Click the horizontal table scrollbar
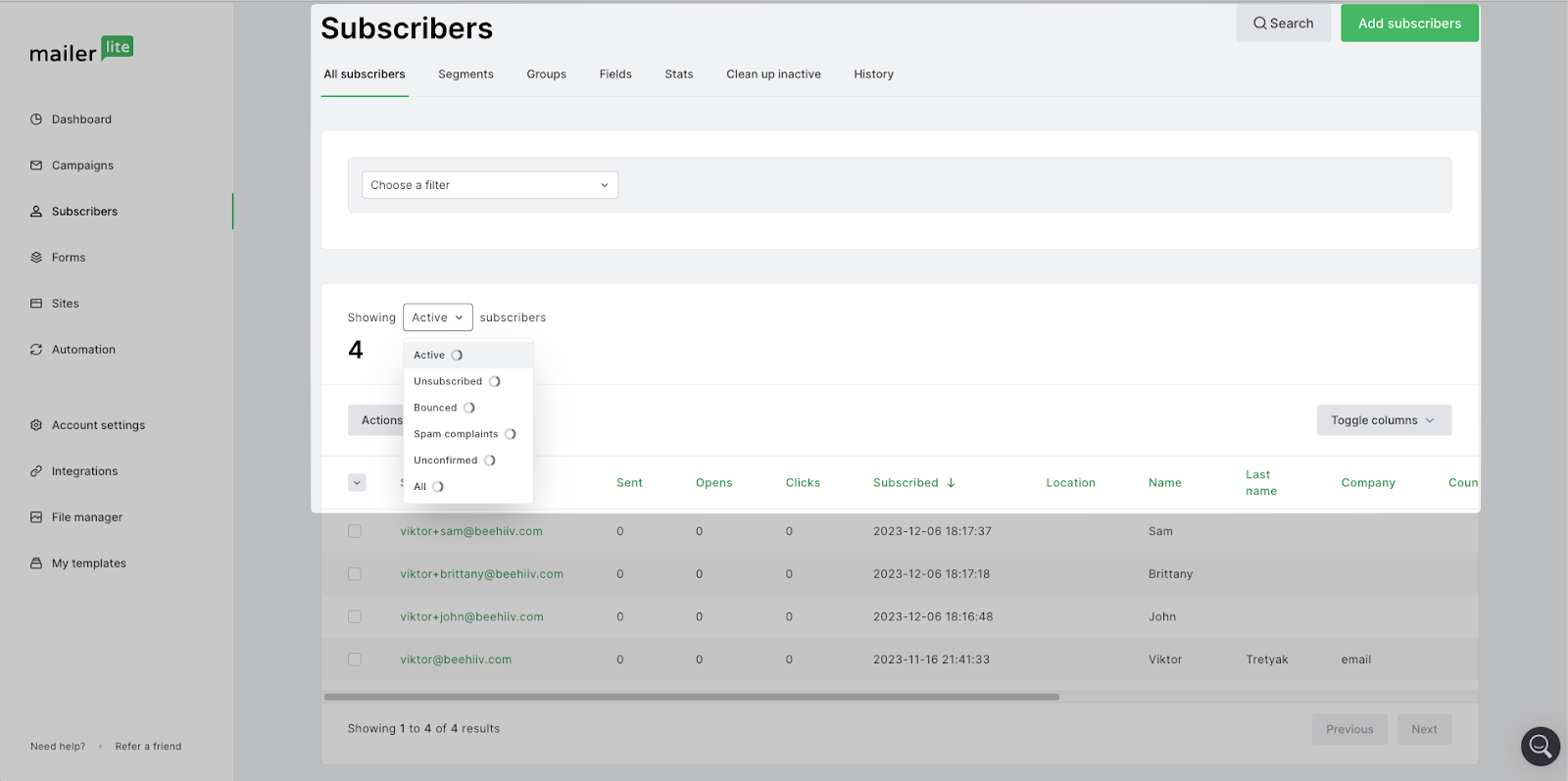Screen dimensions: 1568x781 [x=691, y=698]
